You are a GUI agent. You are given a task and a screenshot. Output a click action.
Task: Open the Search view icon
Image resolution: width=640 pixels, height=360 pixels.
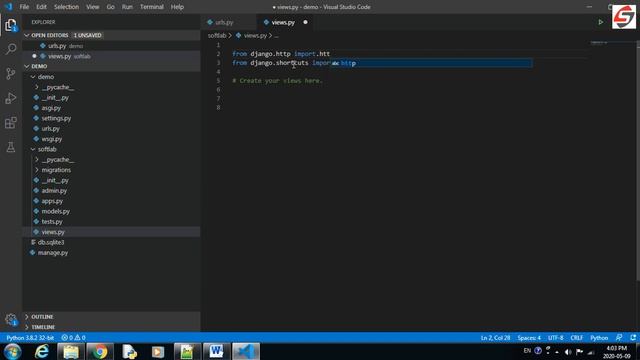[11, 49]
